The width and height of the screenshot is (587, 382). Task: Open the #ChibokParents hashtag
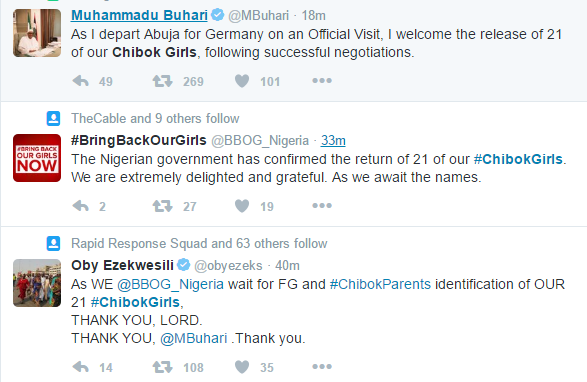pos(380,284)
